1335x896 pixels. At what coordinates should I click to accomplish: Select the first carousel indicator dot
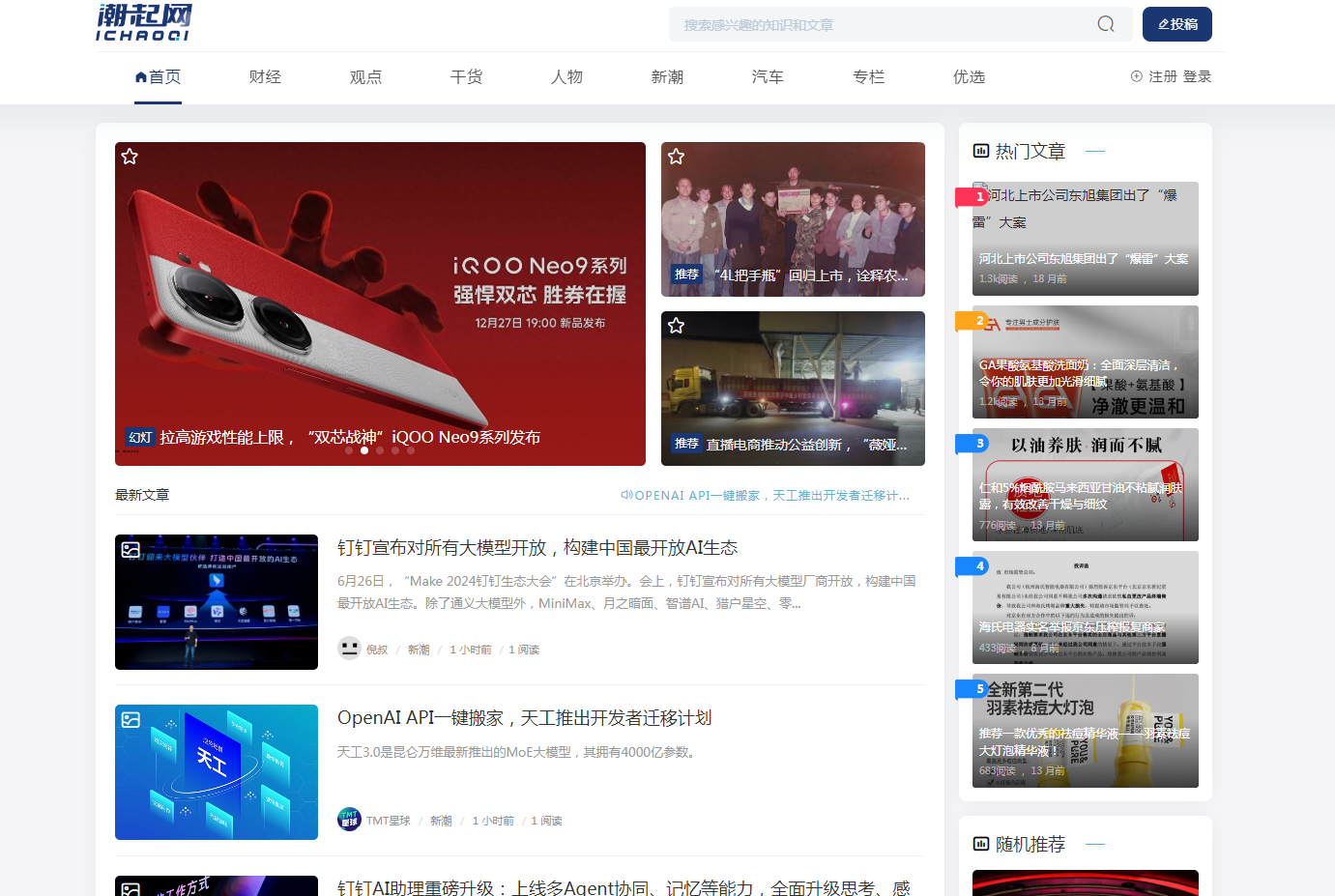pos(349,450)
